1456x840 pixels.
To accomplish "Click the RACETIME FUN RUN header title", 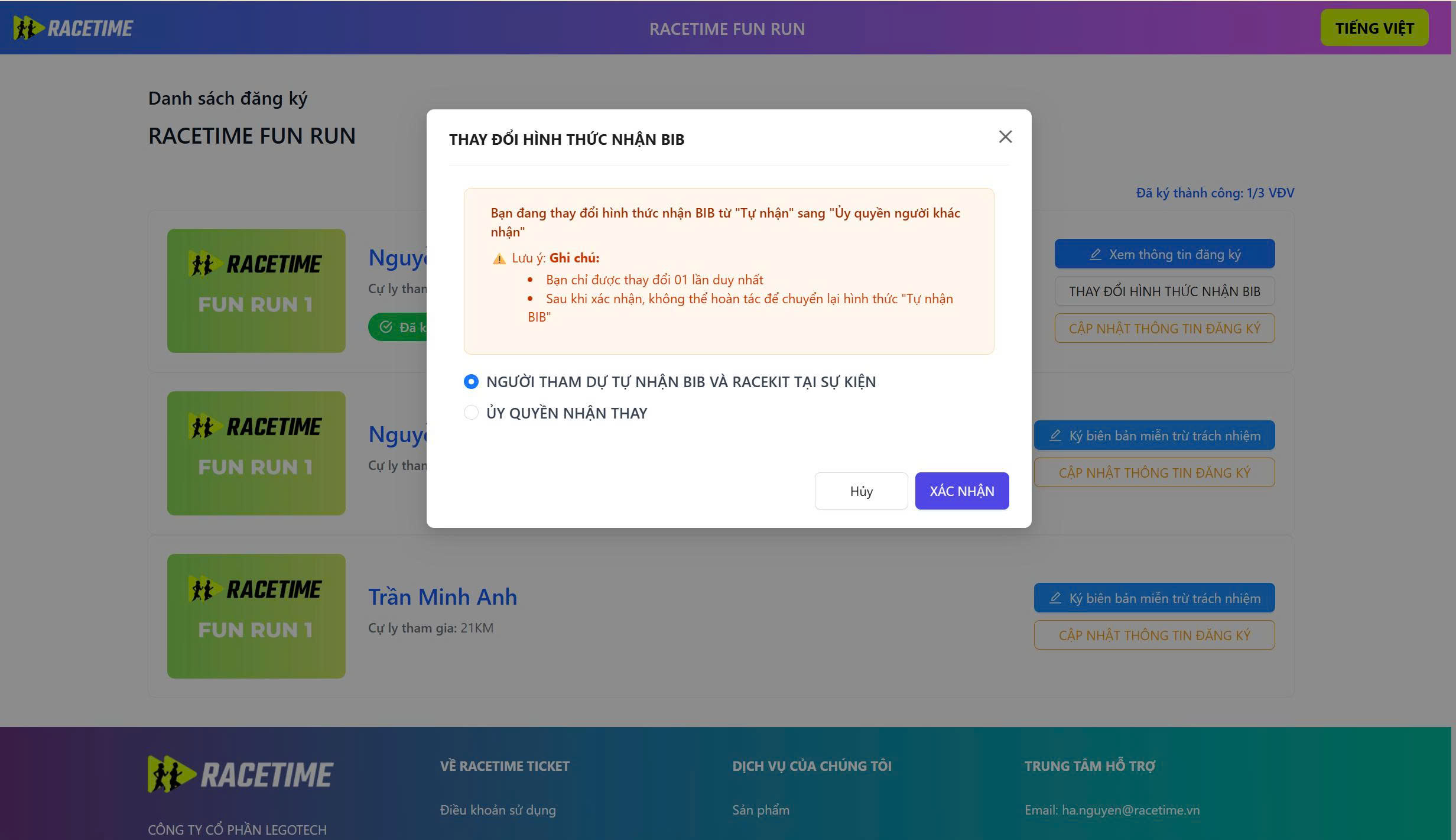I will coord(727,29).
